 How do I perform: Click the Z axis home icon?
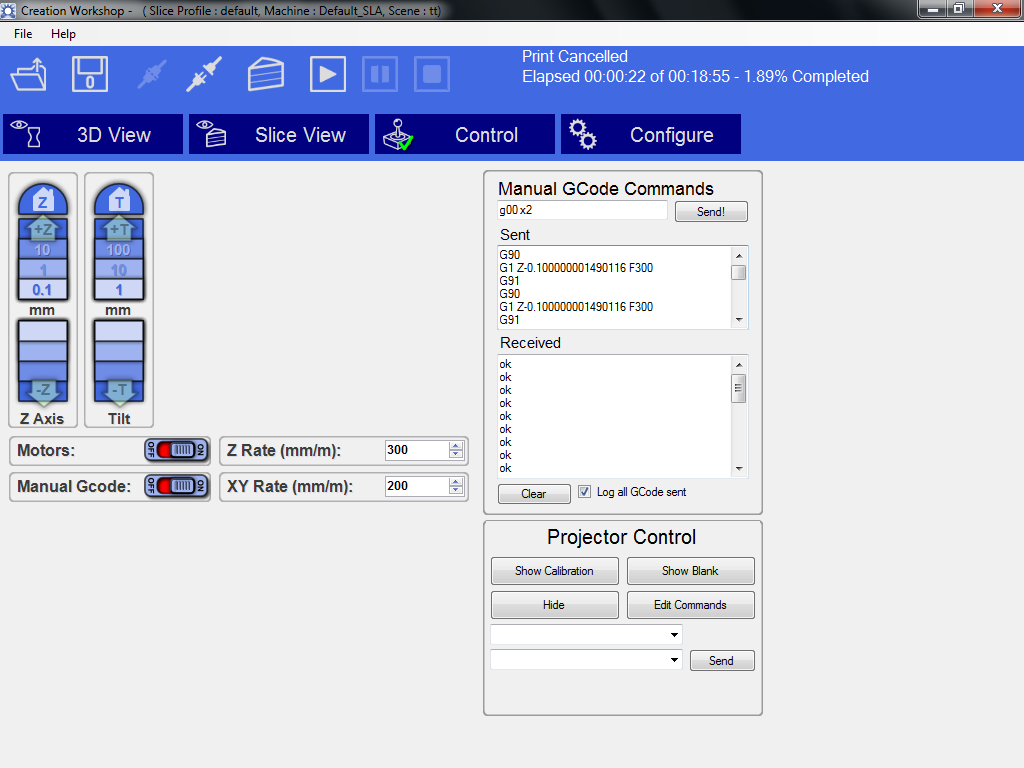tap(42, 200)
